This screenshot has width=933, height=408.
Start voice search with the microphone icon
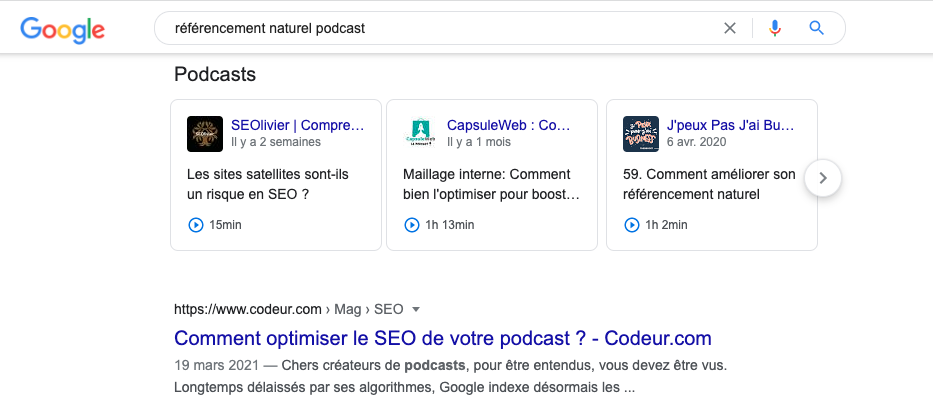[x=774, y=28]
